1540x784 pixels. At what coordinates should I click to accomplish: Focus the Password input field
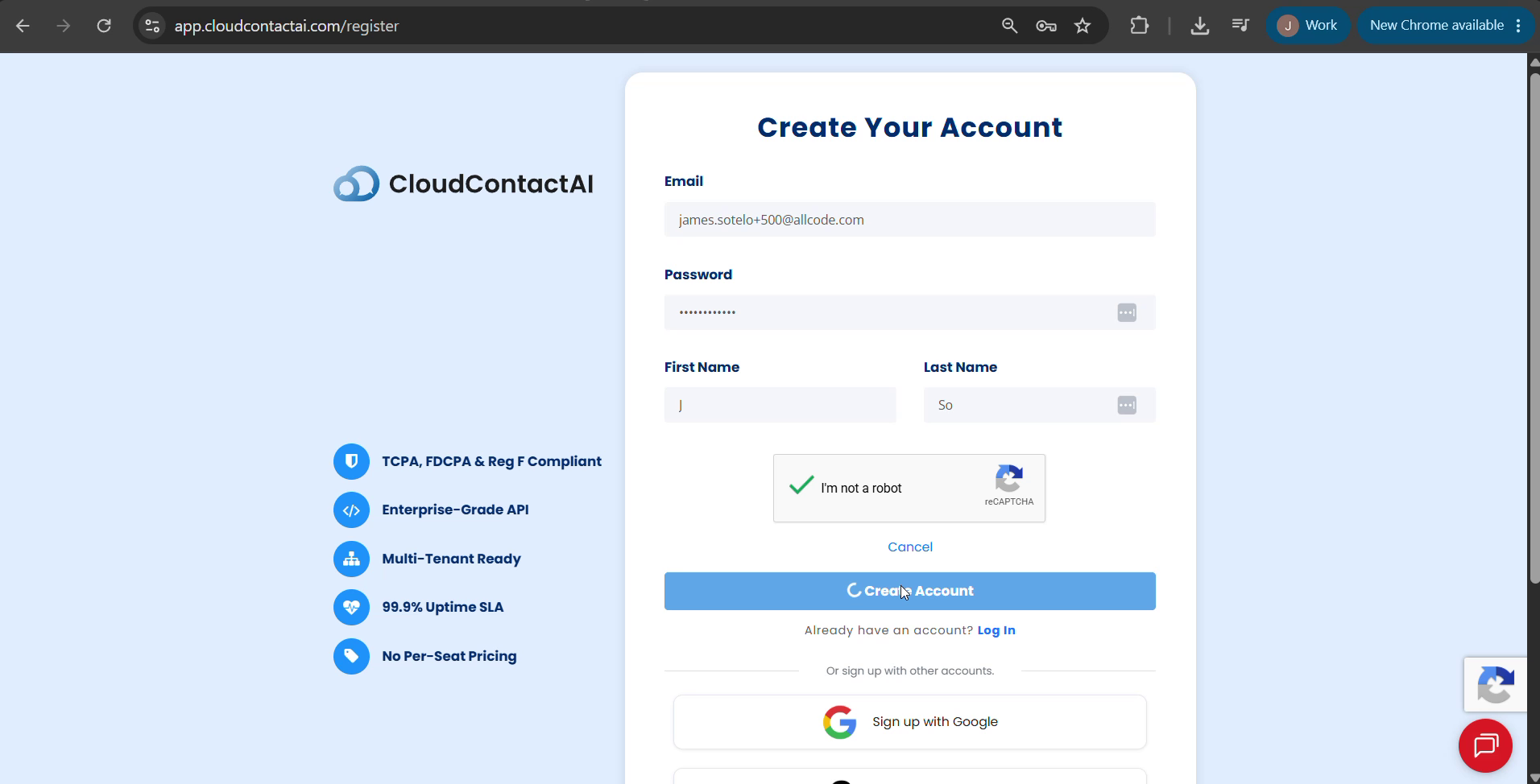click(909, 312)
